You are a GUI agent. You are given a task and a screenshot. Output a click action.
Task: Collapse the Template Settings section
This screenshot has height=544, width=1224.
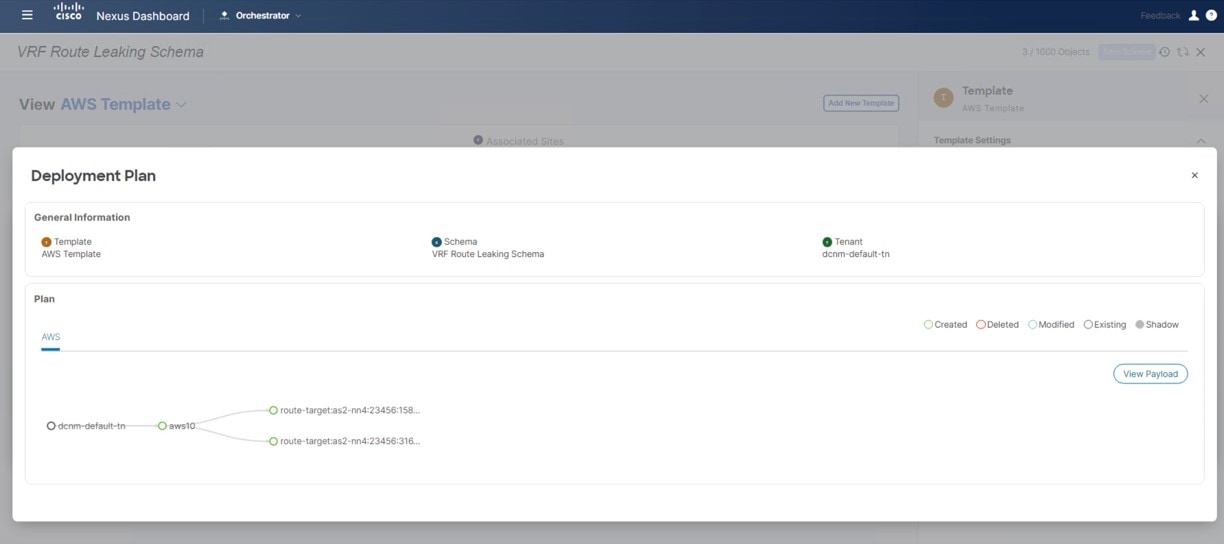point(1201,140)
